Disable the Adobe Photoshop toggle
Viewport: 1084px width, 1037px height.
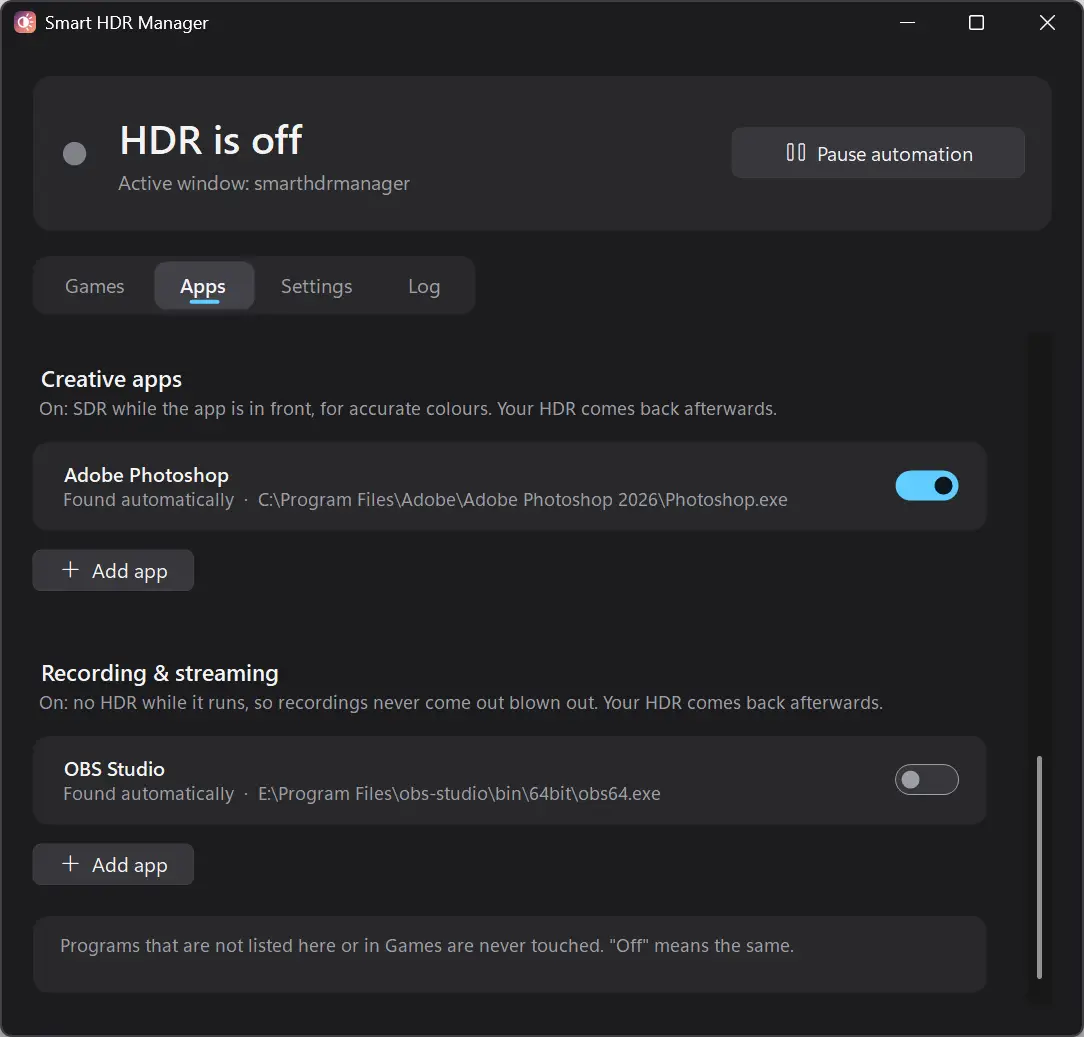click(x=926, y=486)
